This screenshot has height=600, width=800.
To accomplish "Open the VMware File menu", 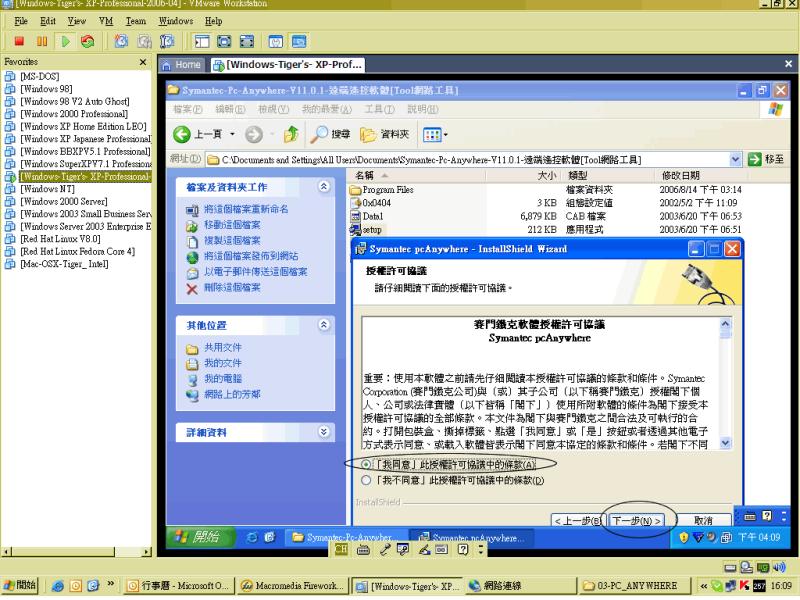I will tap(21, 21).
